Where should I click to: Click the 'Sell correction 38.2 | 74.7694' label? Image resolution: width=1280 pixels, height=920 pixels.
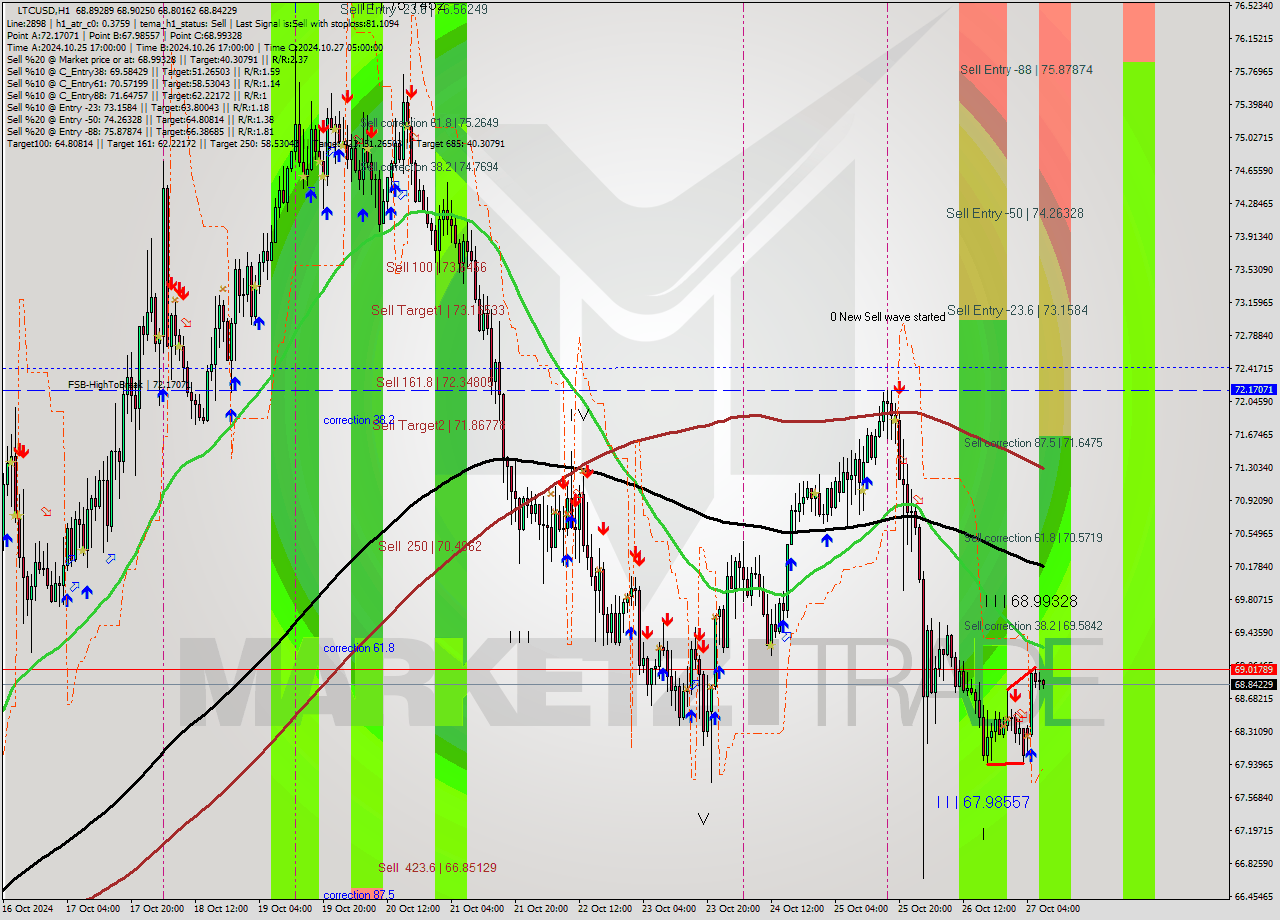430,167
